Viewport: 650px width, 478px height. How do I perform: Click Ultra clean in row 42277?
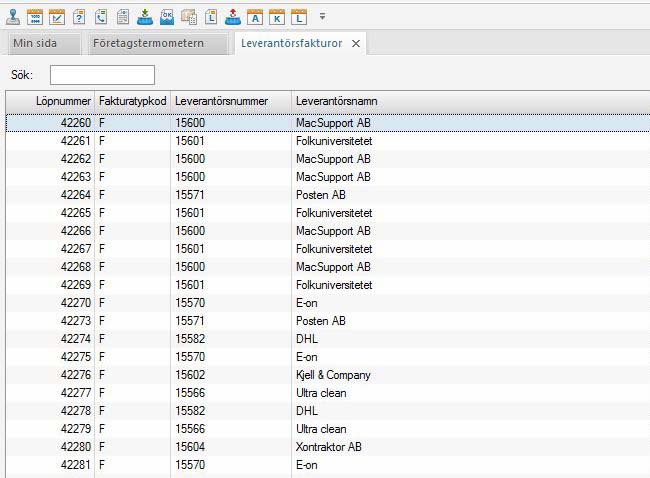tap(321, 393)
